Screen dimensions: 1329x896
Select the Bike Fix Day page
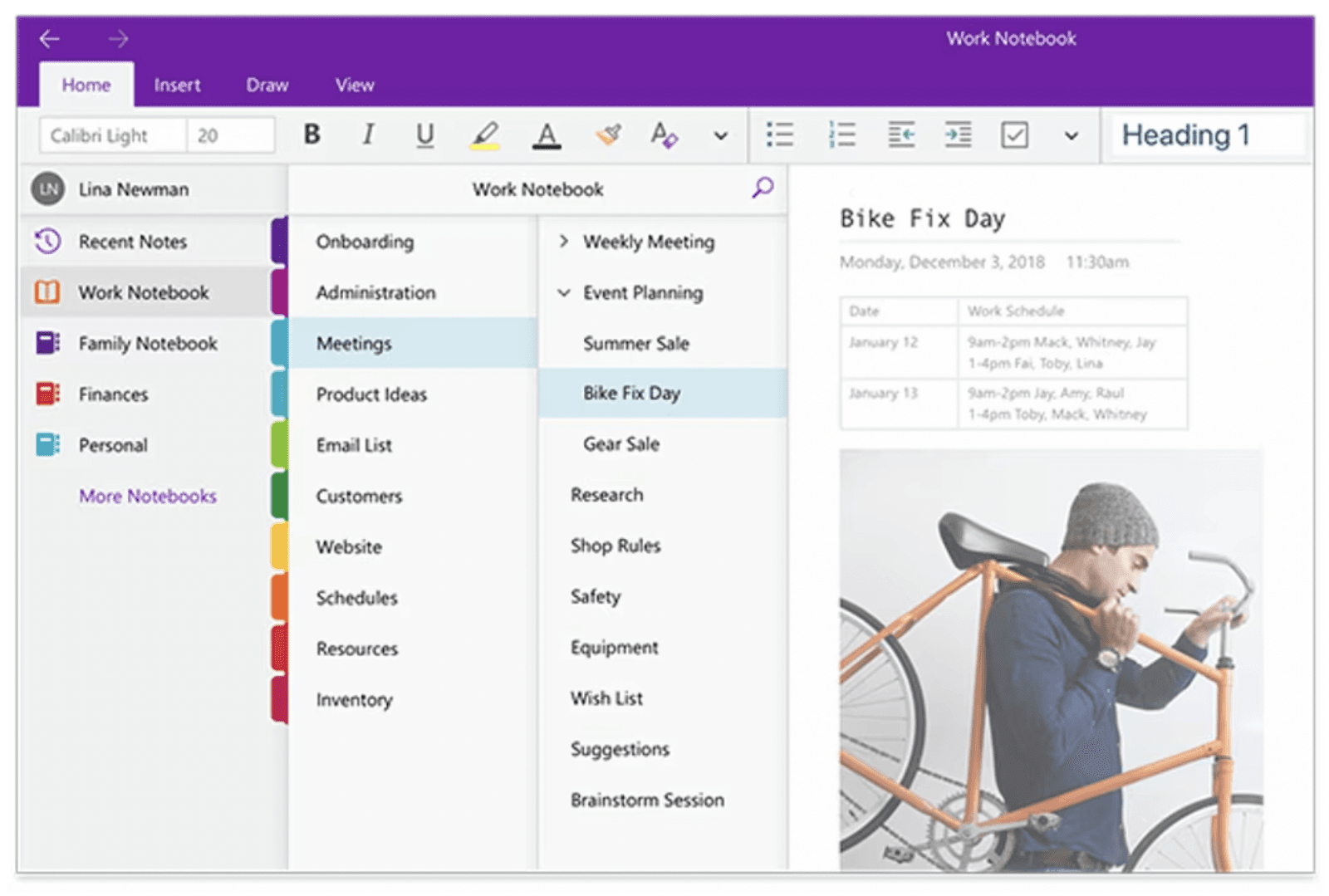[x=663, y=393]
